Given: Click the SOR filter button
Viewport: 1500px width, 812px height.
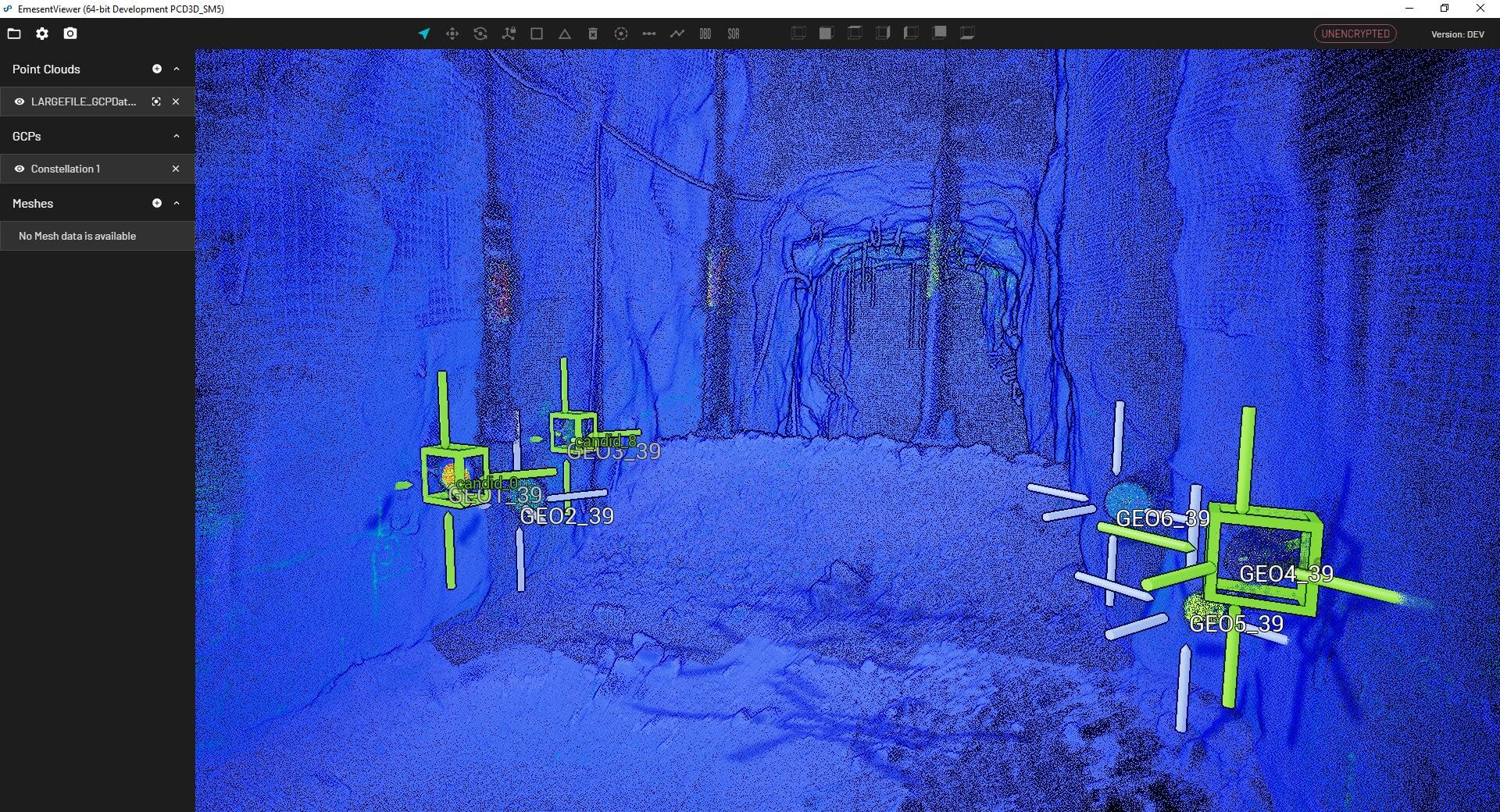Looking at the screenshot, I should coord(734,34).
